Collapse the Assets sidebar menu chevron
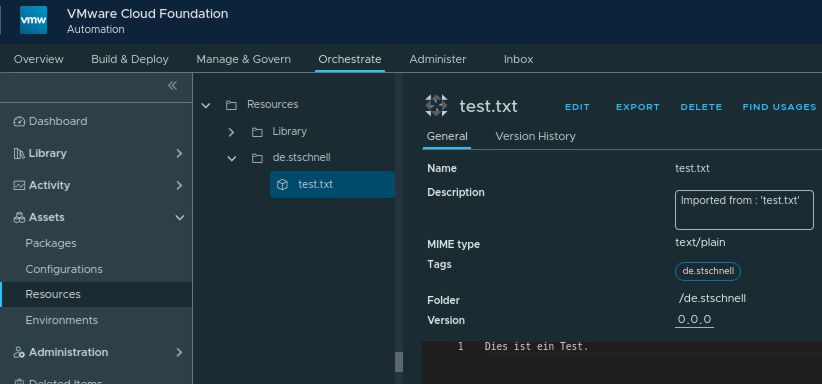822x384 pixels. [179, 217]
